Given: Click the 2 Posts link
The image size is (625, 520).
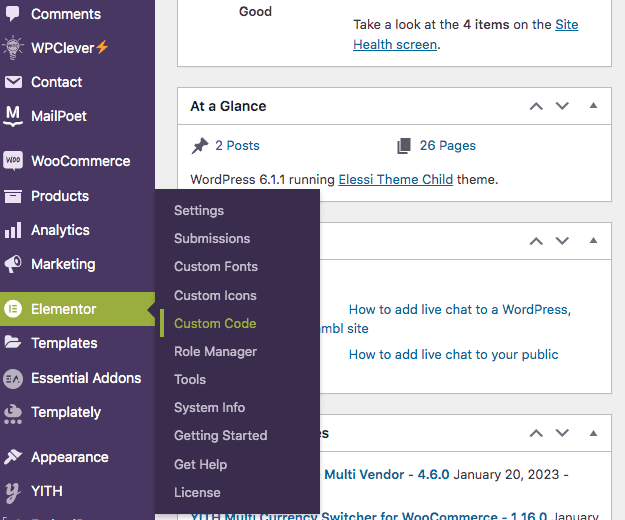Looking at the screenshot, I should [x=237, y=146].
